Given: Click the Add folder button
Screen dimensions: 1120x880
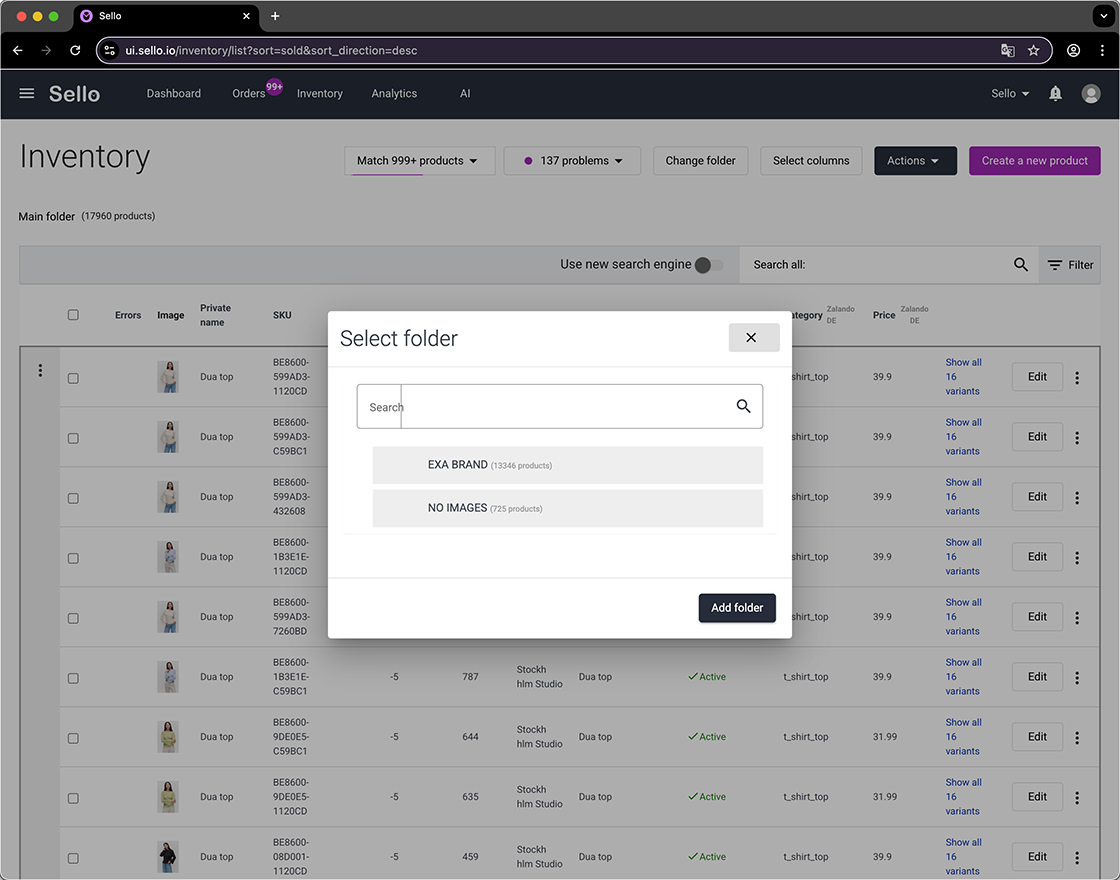Looking at the screenshot, I should tap(737, 607).
